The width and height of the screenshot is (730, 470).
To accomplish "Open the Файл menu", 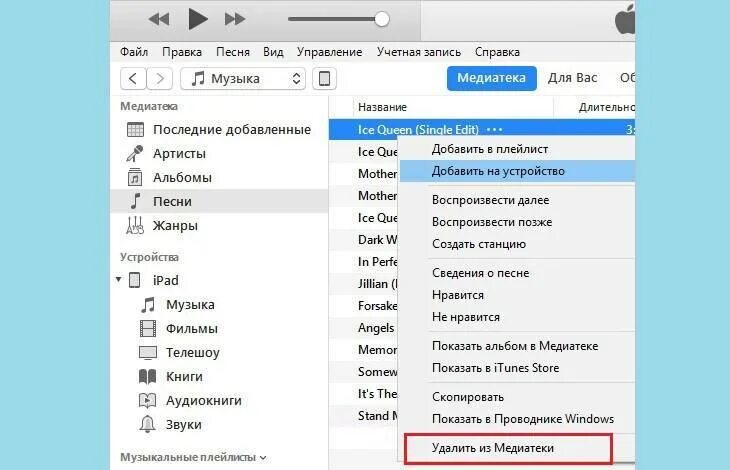I will (134, 52).
